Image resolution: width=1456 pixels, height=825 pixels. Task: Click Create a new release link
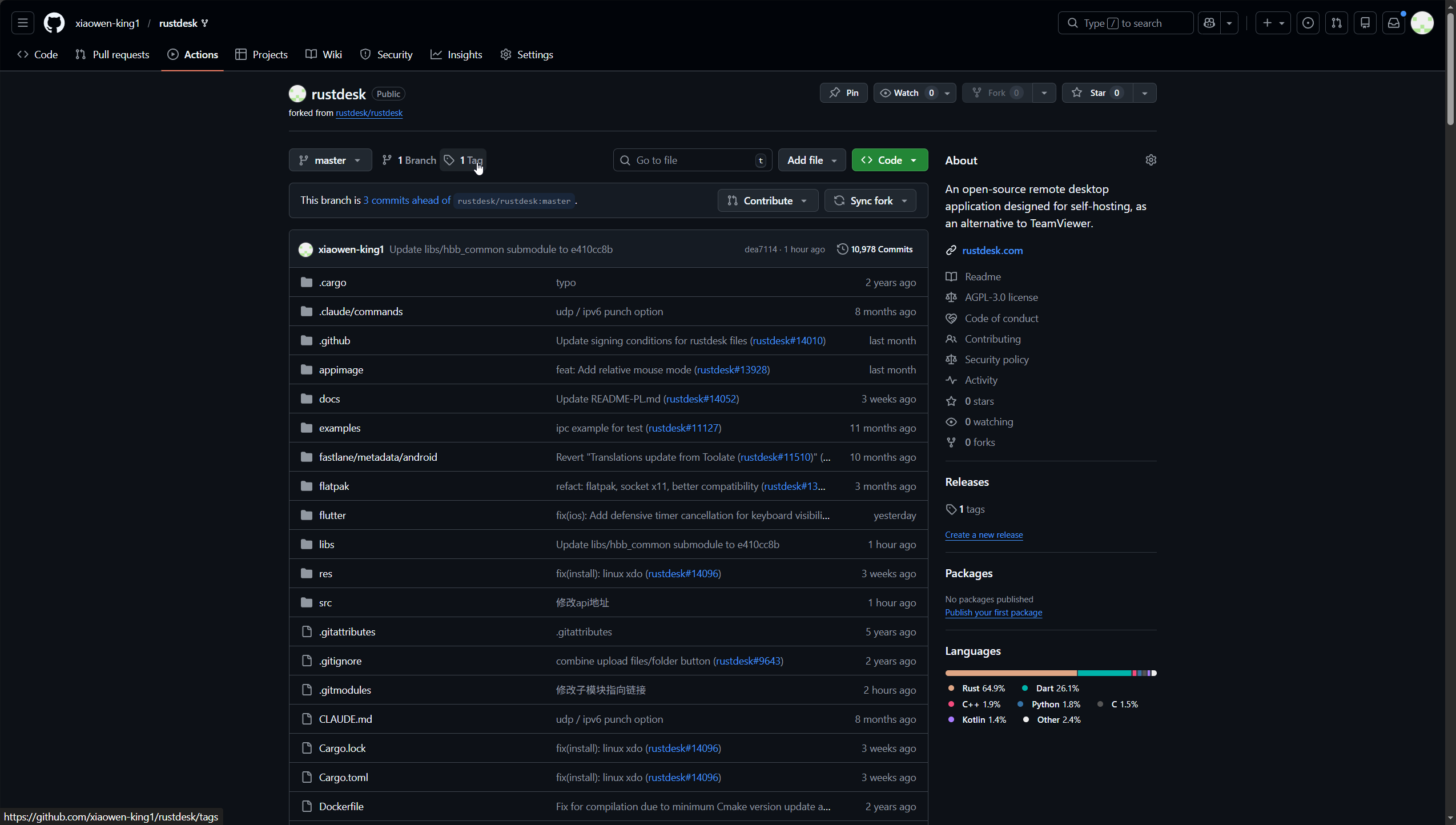[984, 535]
